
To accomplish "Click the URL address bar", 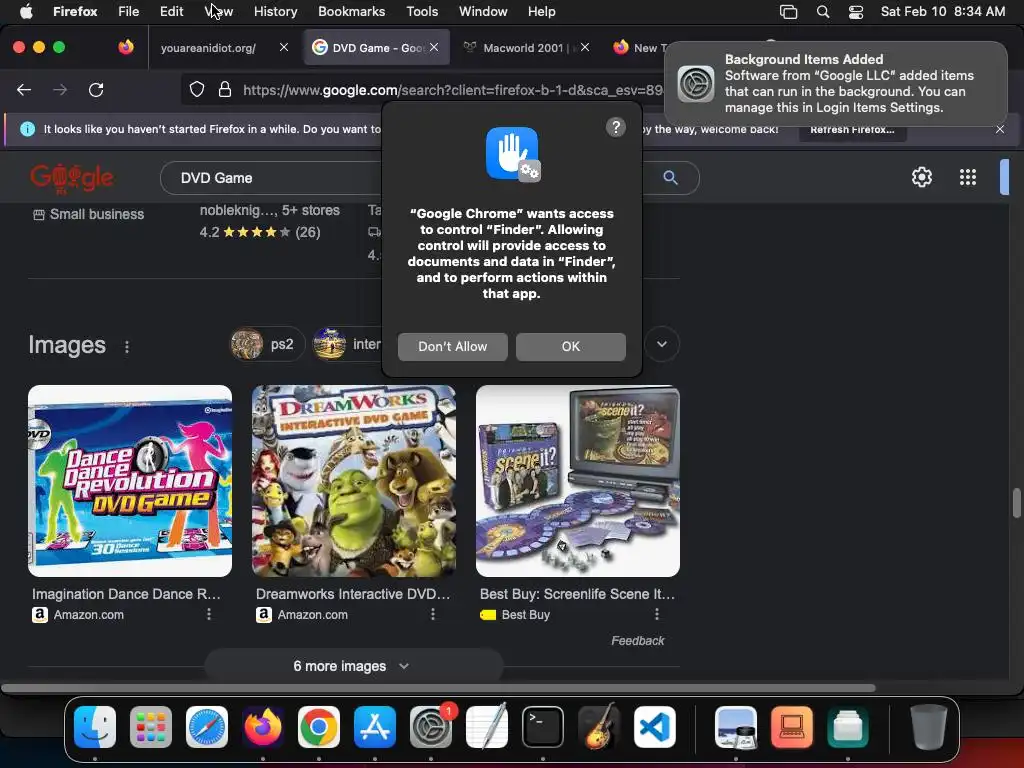I will coord(451,89).
